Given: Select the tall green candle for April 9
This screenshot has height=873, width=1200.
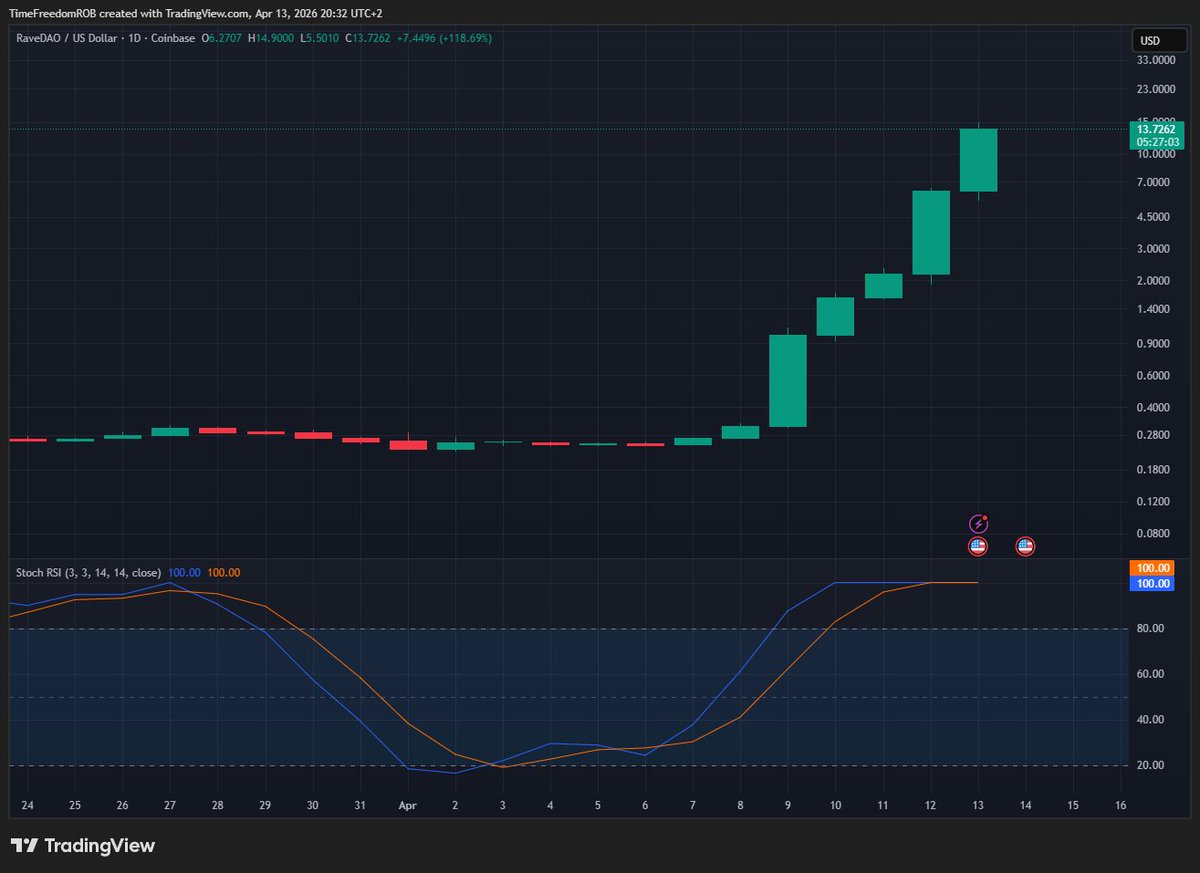Looking at the screenshot, I should tap(787, 380).
